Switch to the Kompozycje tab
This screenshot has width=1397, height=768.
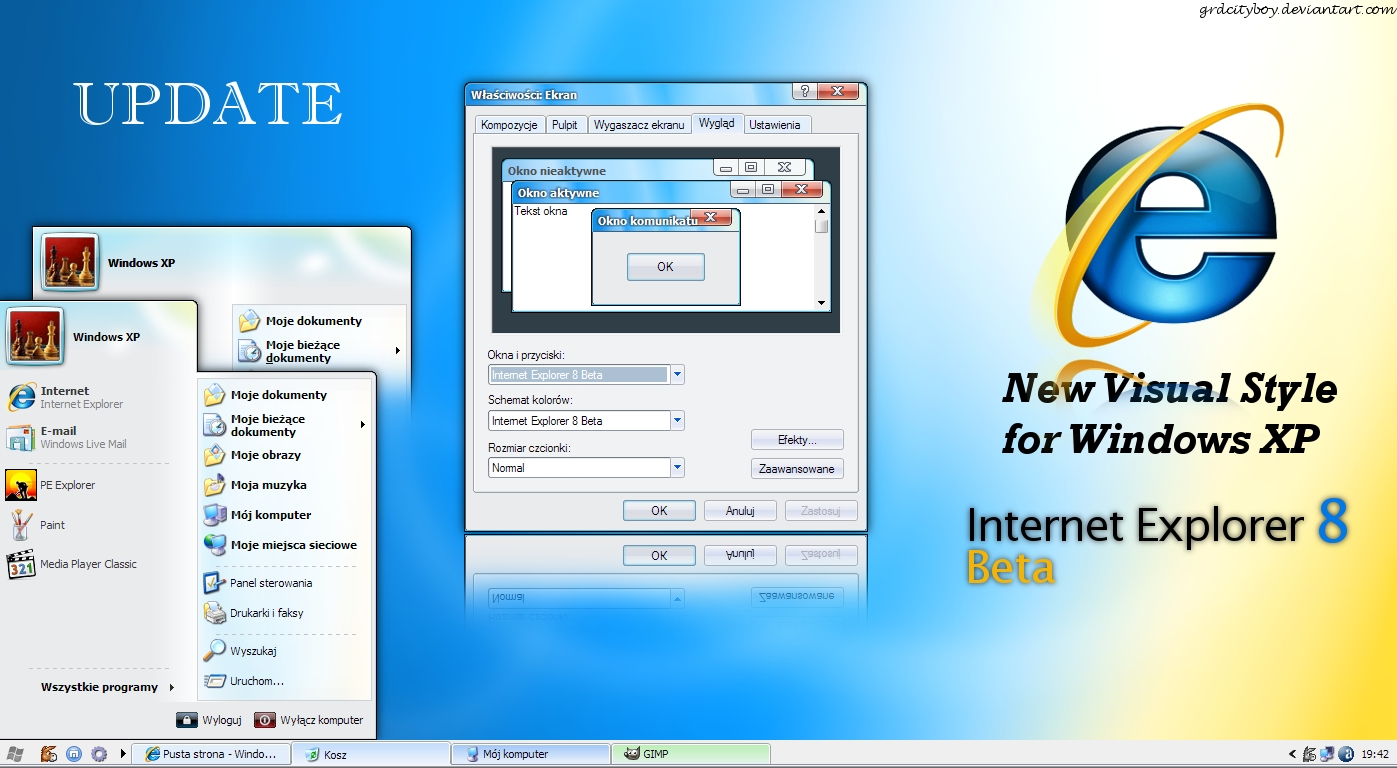(x=510, y=125)
